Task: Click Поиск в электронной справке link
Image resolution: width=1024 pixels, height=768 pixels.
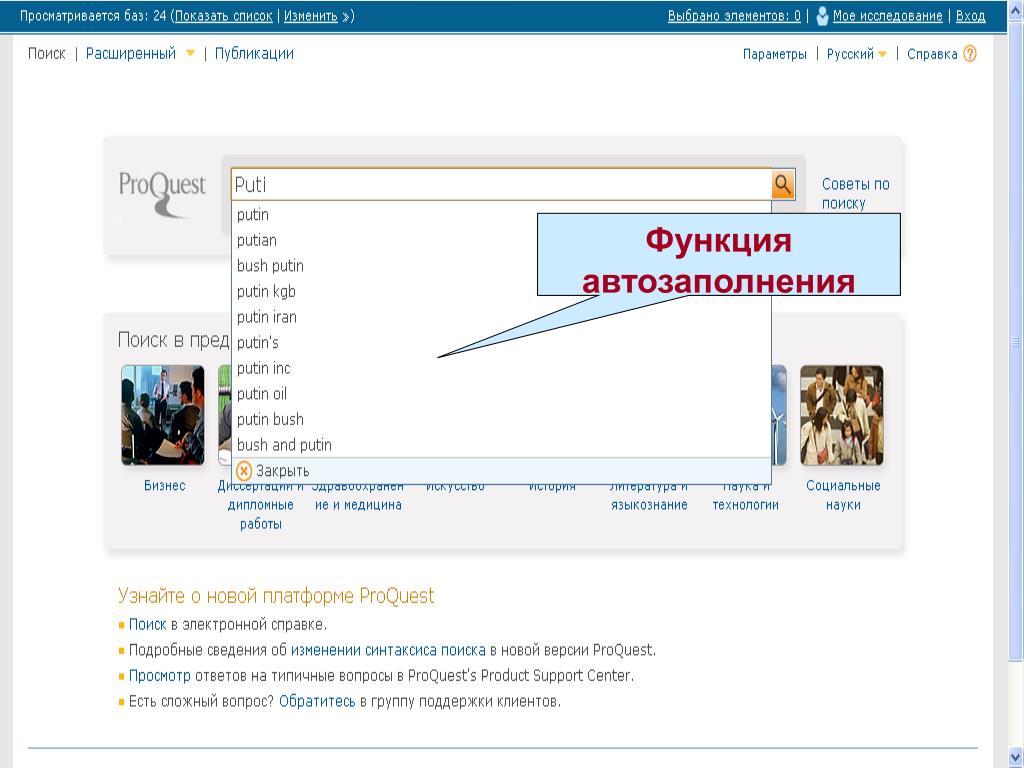Action: click(147, 624)
